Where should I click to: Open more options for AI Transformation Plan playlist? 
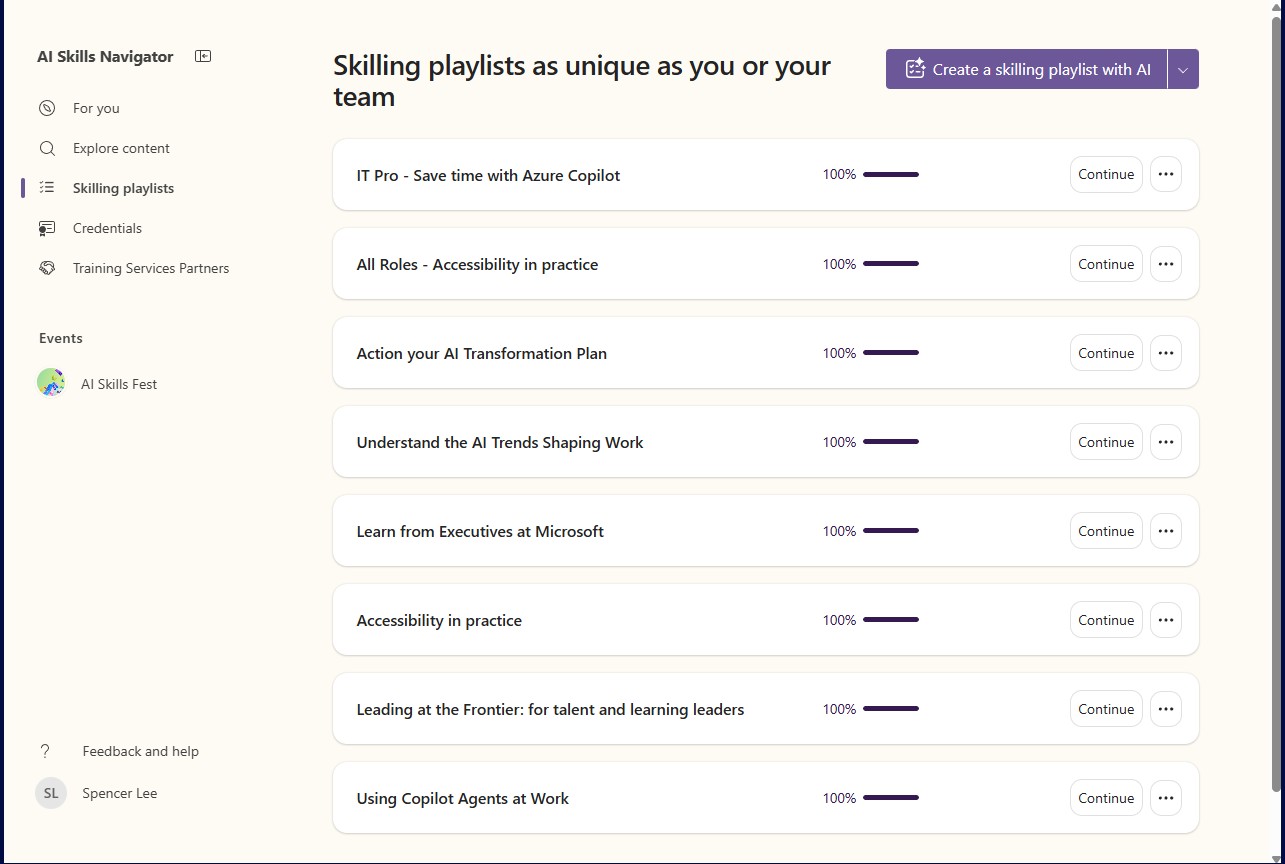[1166, 353]
